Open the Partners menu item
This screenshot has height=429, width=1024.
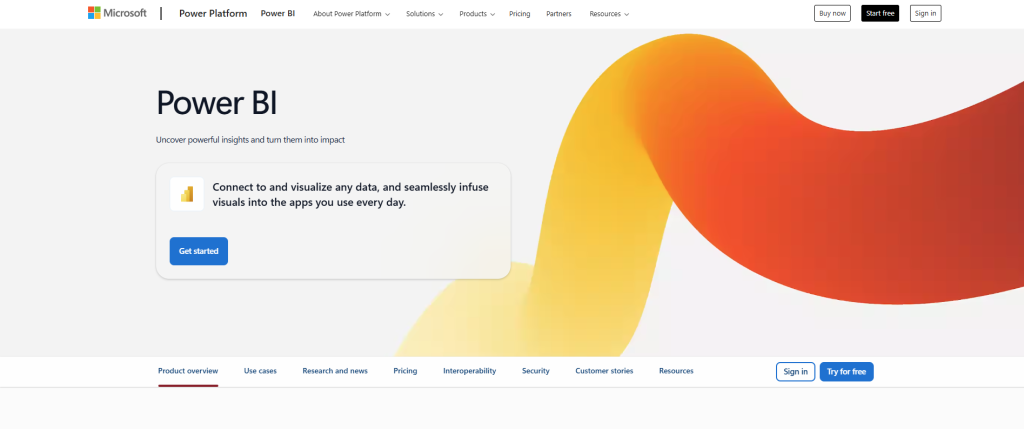coord(559,14)
